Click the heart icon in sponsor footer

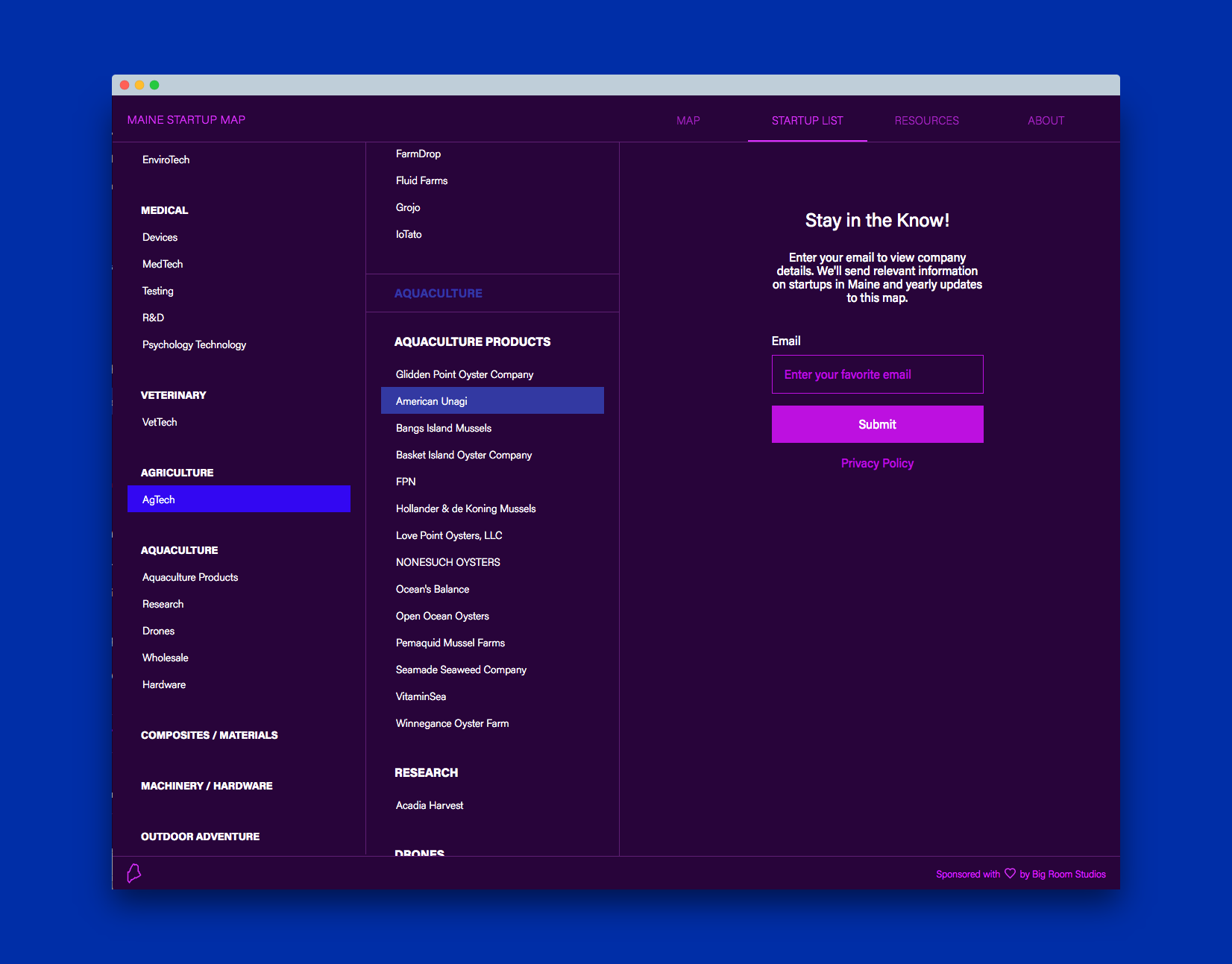1010,874
